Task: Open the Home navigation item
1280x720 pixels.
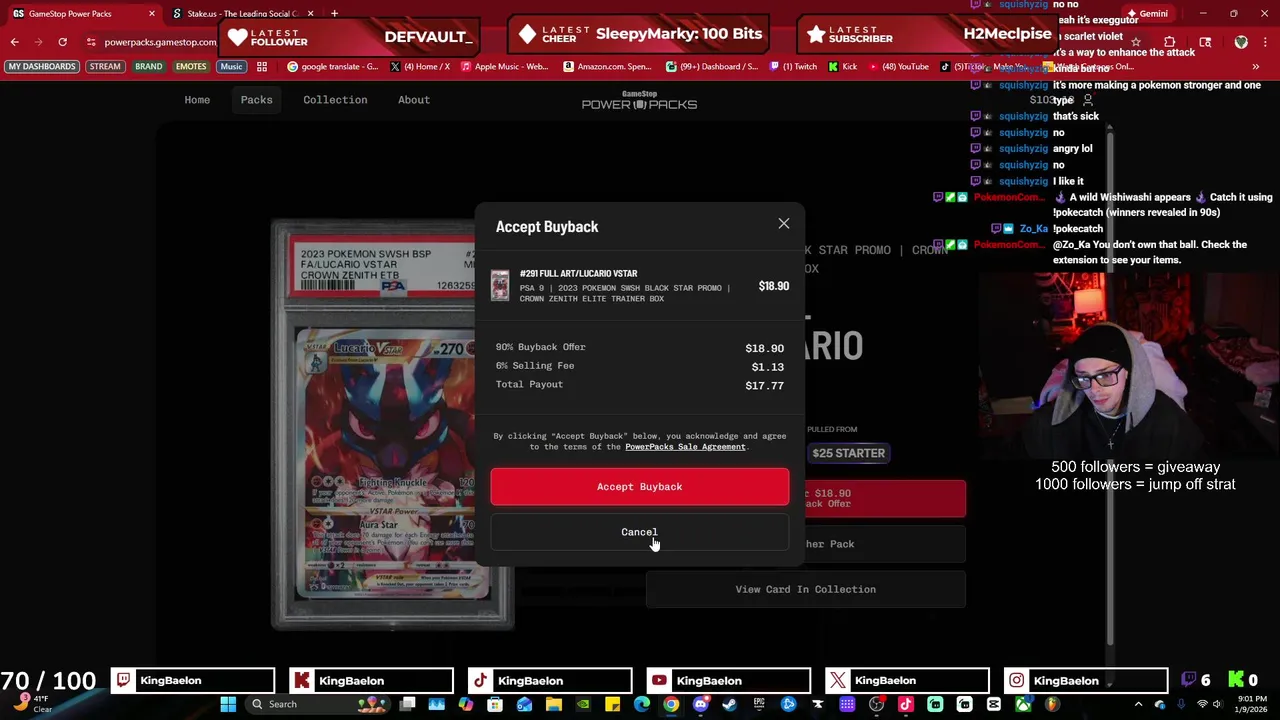Action: (197, 100)
